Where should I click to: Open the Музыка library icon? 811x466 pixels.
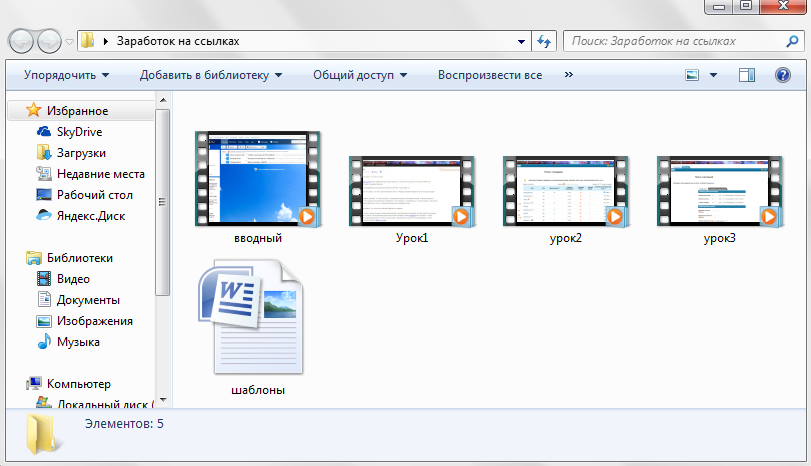[44, 342]
